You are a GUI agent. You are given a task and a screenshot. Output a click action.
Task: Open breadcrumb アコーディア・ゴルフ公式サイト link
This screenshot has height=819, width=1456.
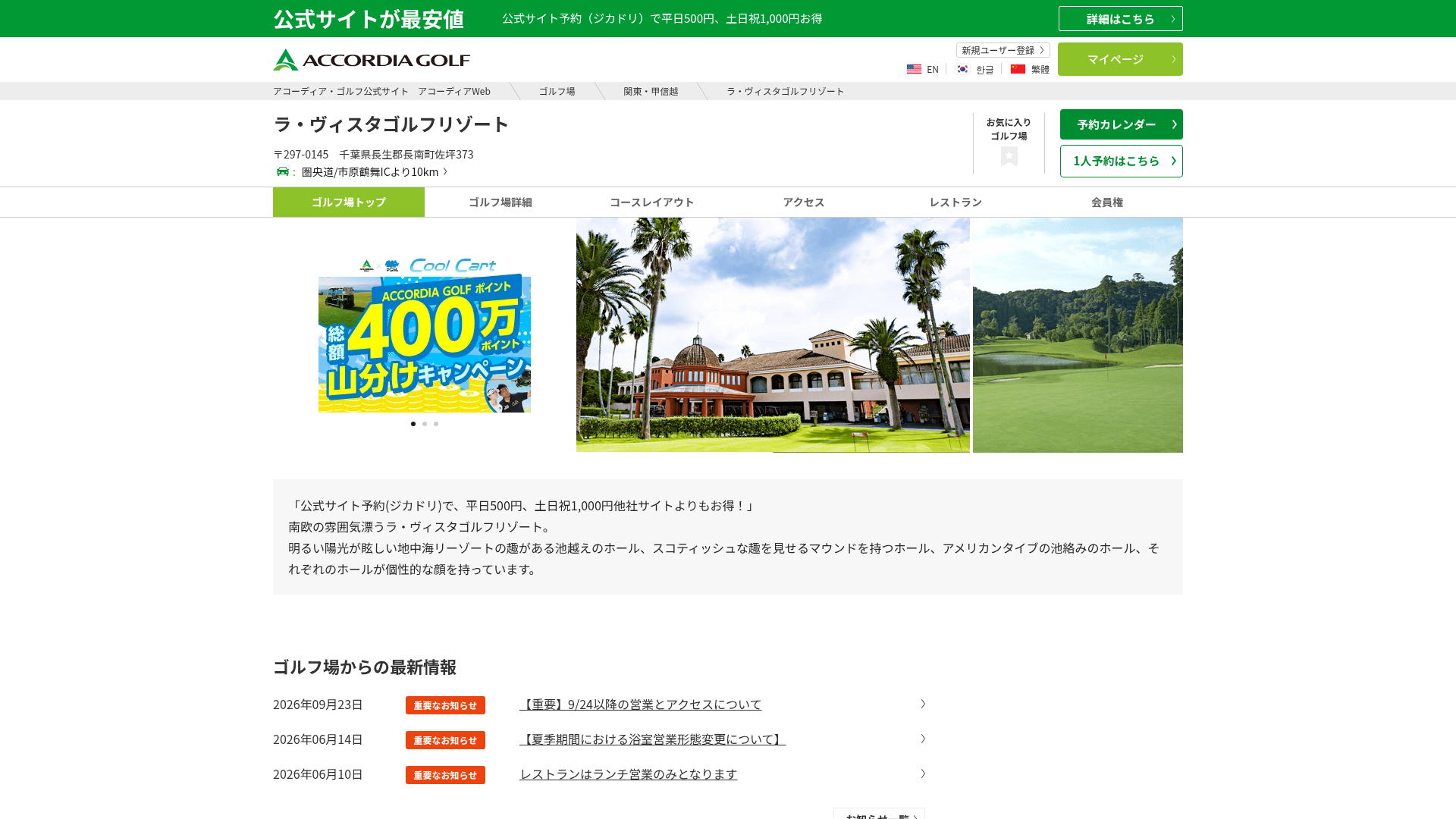(381, 91)
